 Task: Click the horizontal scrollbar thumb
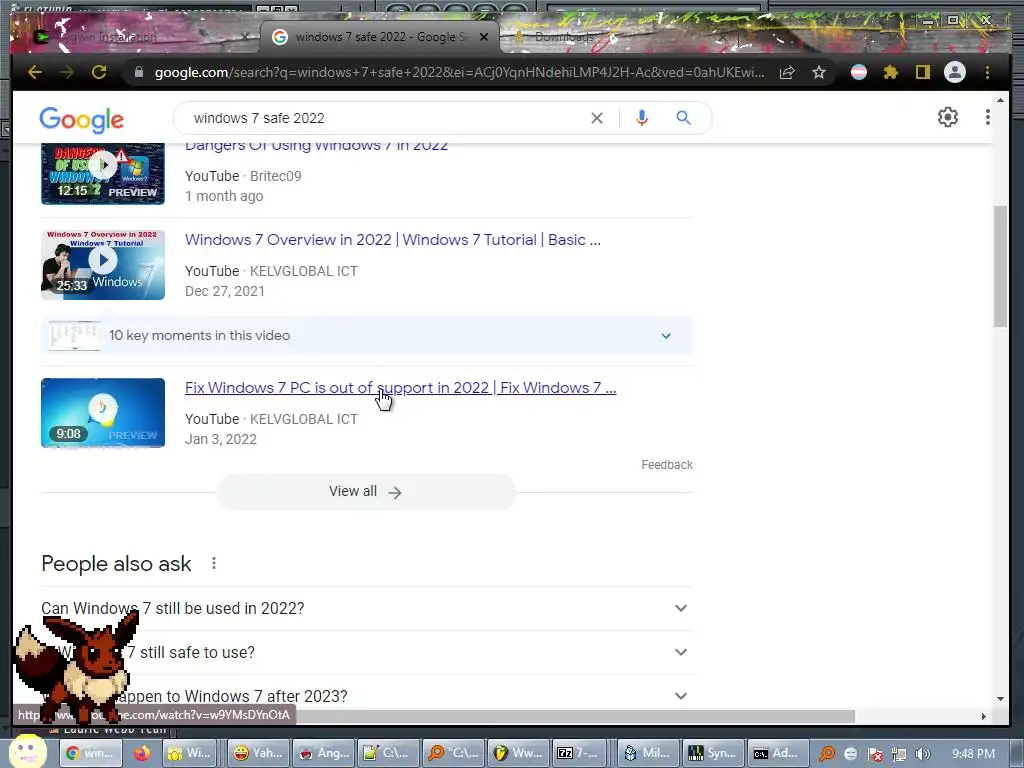[575, 716]
